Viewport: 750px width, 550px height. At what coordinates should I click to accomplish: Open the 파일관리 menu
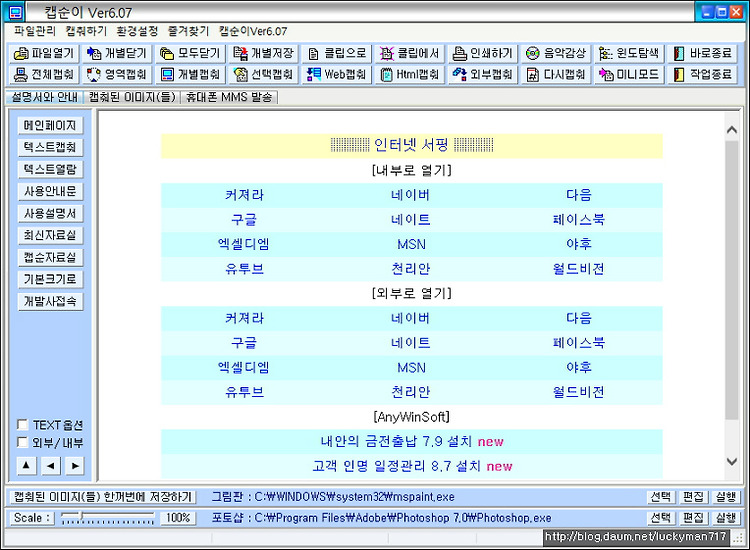point(34,31)
